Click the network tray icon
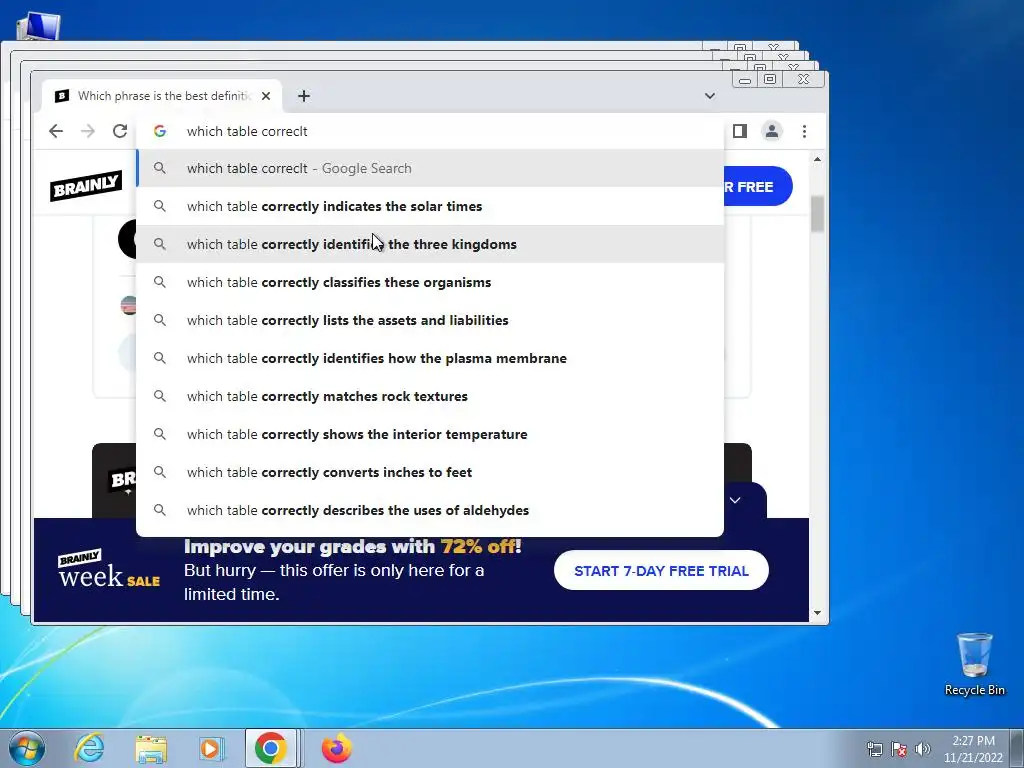This screenshot has width=1024, height=768. click(874, 749)
